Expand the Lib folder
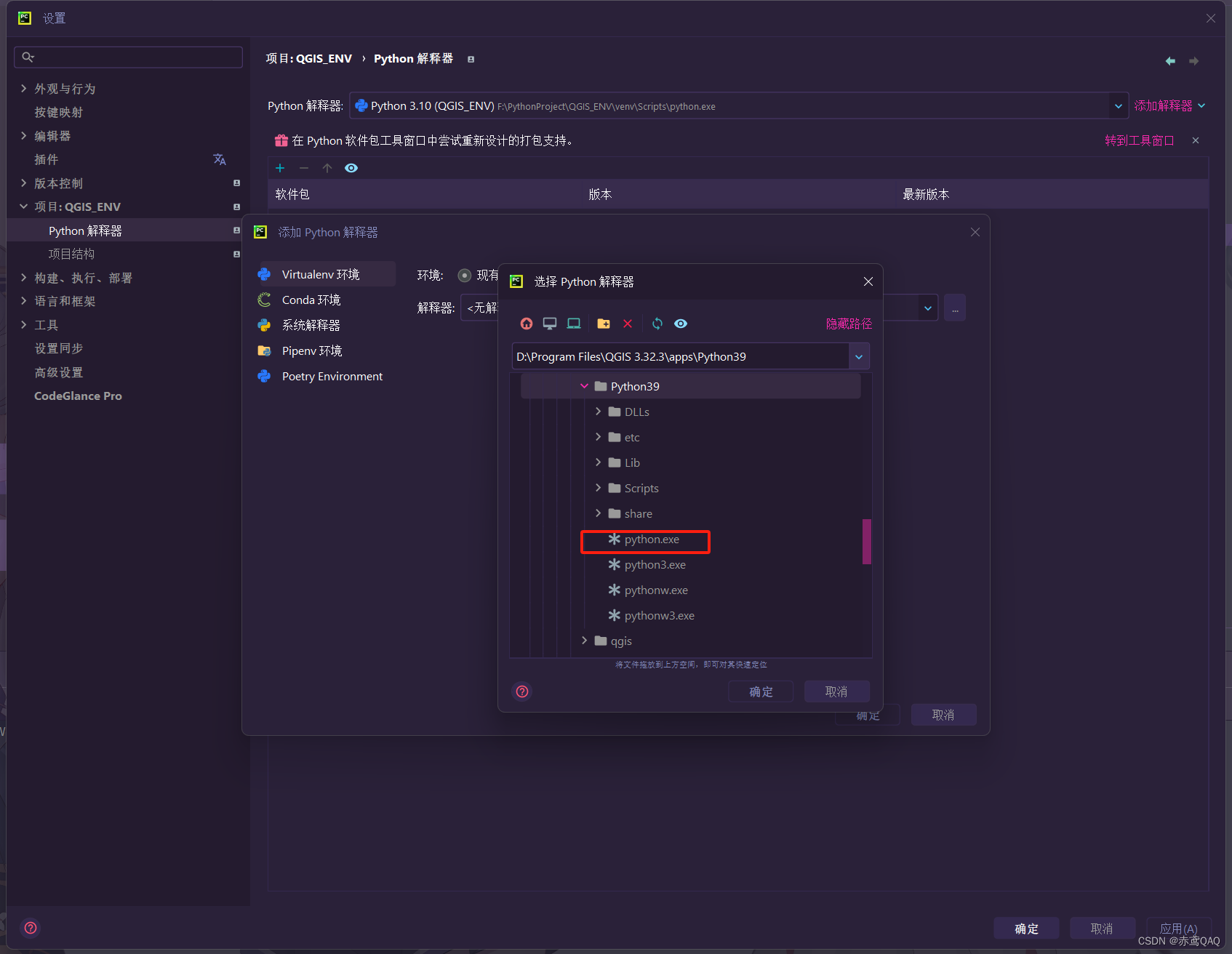This screenshot has width=1232, height=954. [598, 462]
